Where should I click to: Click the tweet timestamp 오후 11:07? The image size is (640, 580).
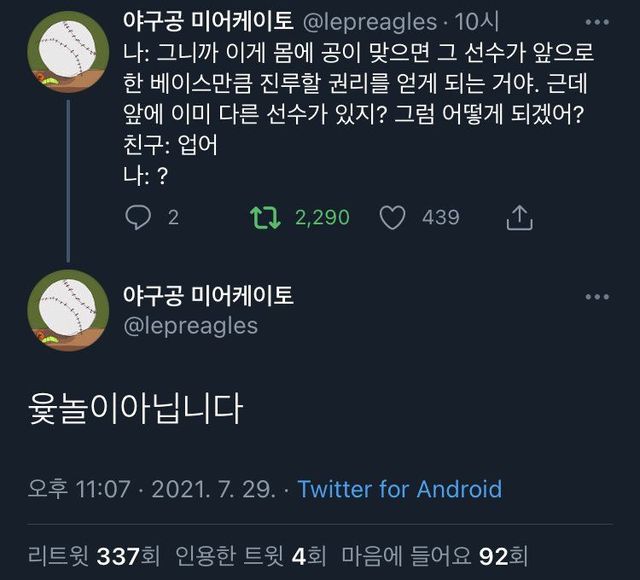tap(80, 489)
